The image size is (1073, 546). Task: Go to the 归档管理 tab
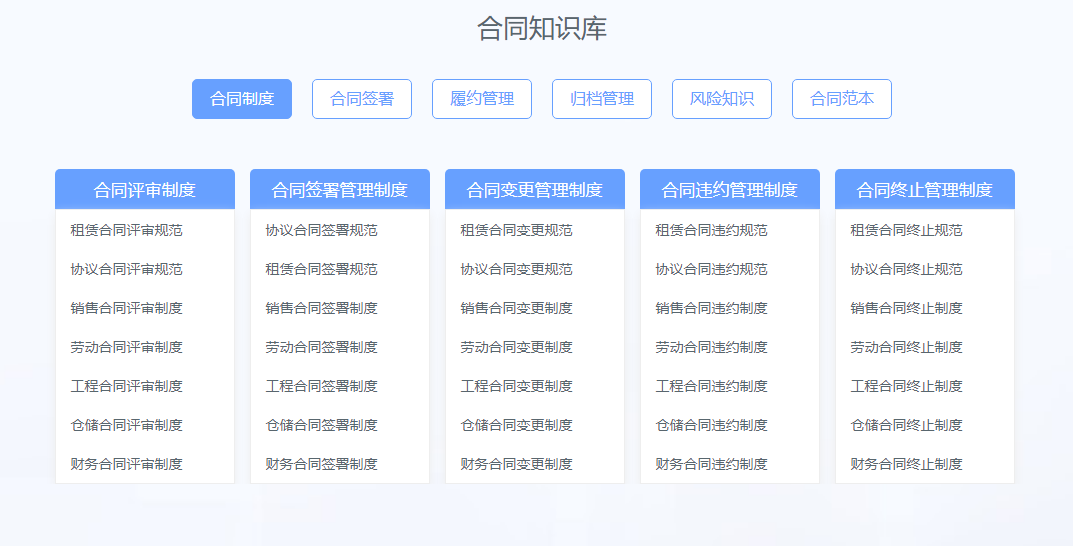[602, 99]
